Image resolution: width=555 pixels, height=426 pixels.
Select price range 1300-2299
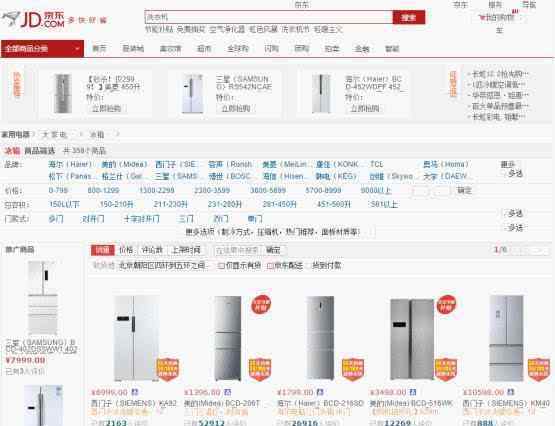click(156, 190)
